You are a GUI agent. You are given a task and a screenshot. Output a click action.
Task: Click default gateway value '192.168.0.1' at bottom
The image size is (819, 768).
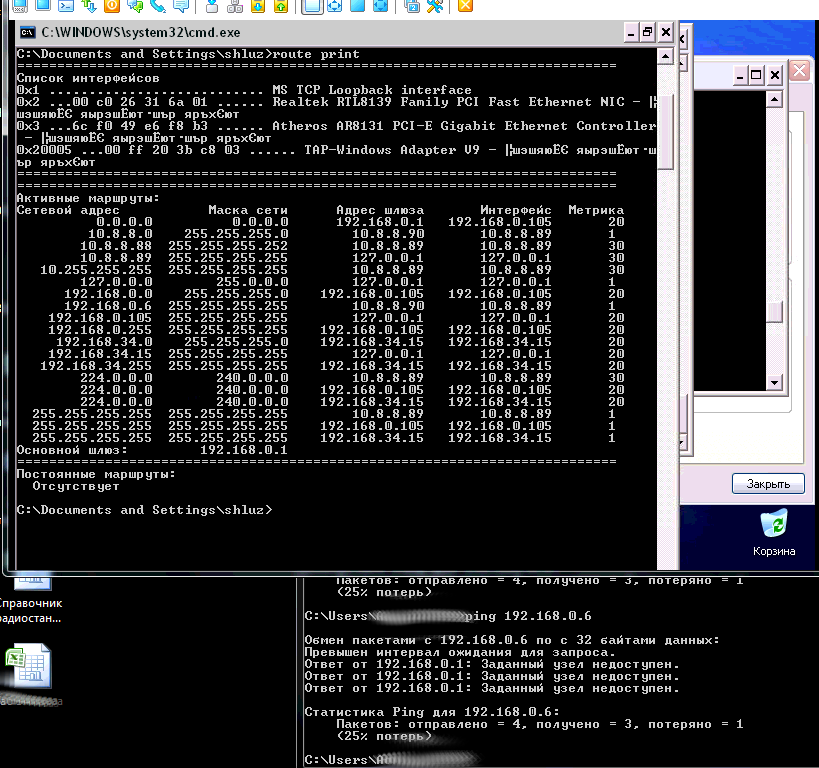coord(244,451)
